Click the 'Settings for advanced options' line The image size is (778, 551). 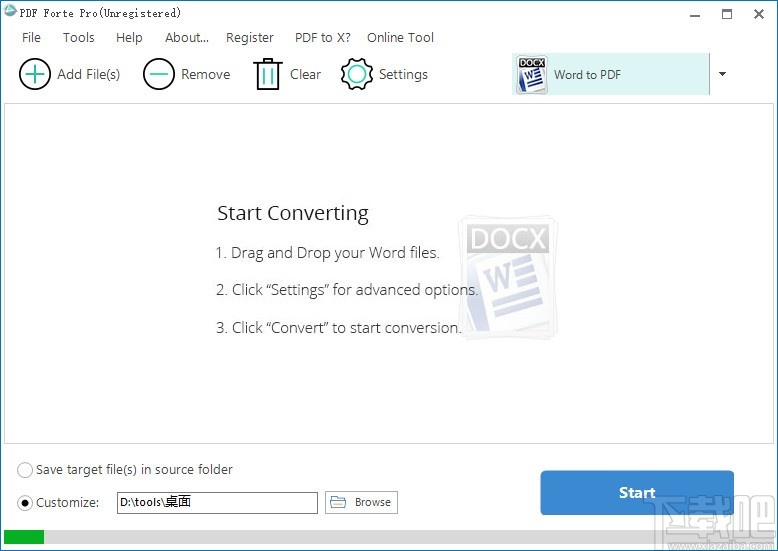pos(347,290)
